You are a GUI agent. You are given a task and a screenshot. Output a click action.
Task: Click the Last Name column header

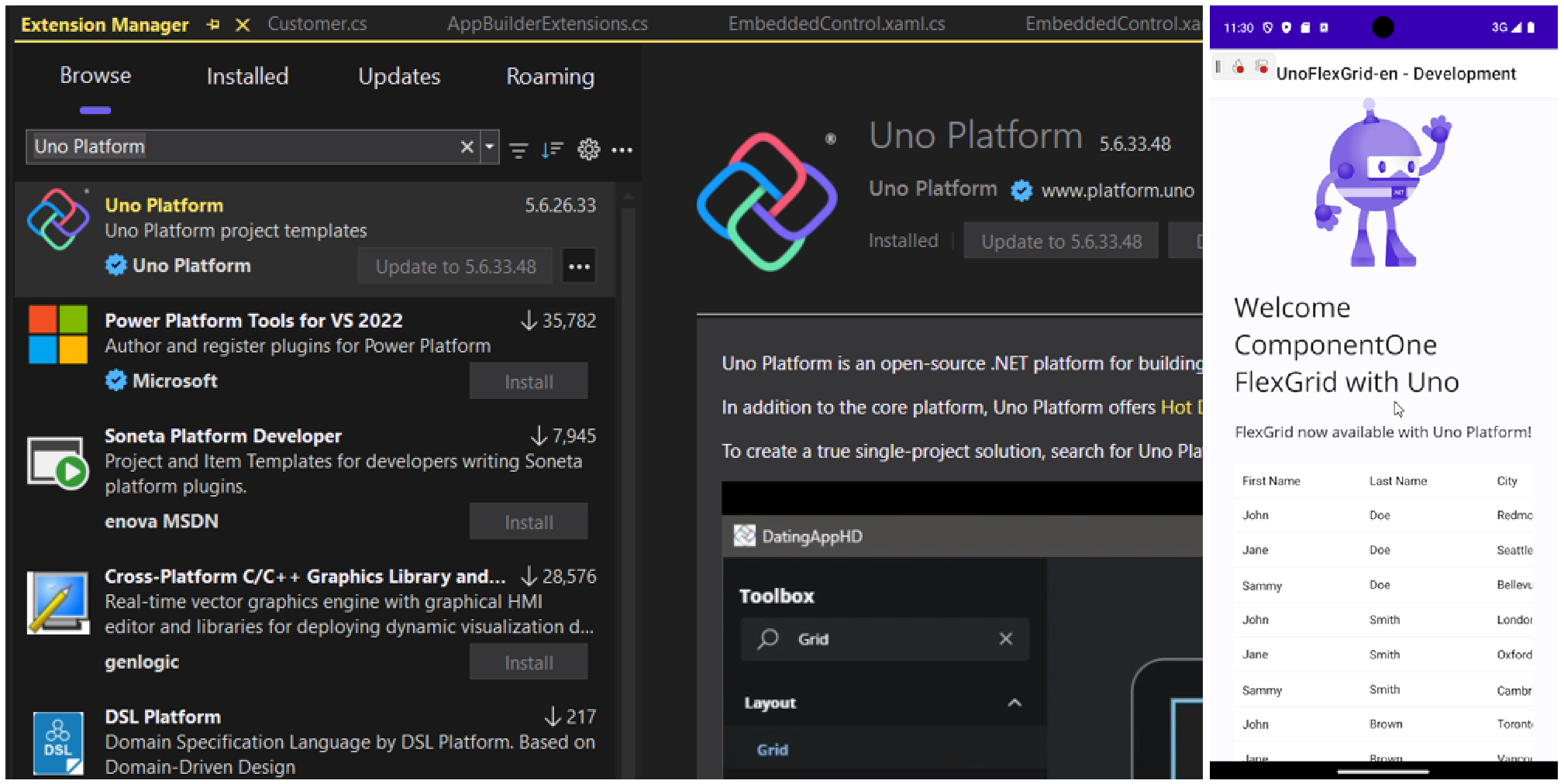[1398, 481]
